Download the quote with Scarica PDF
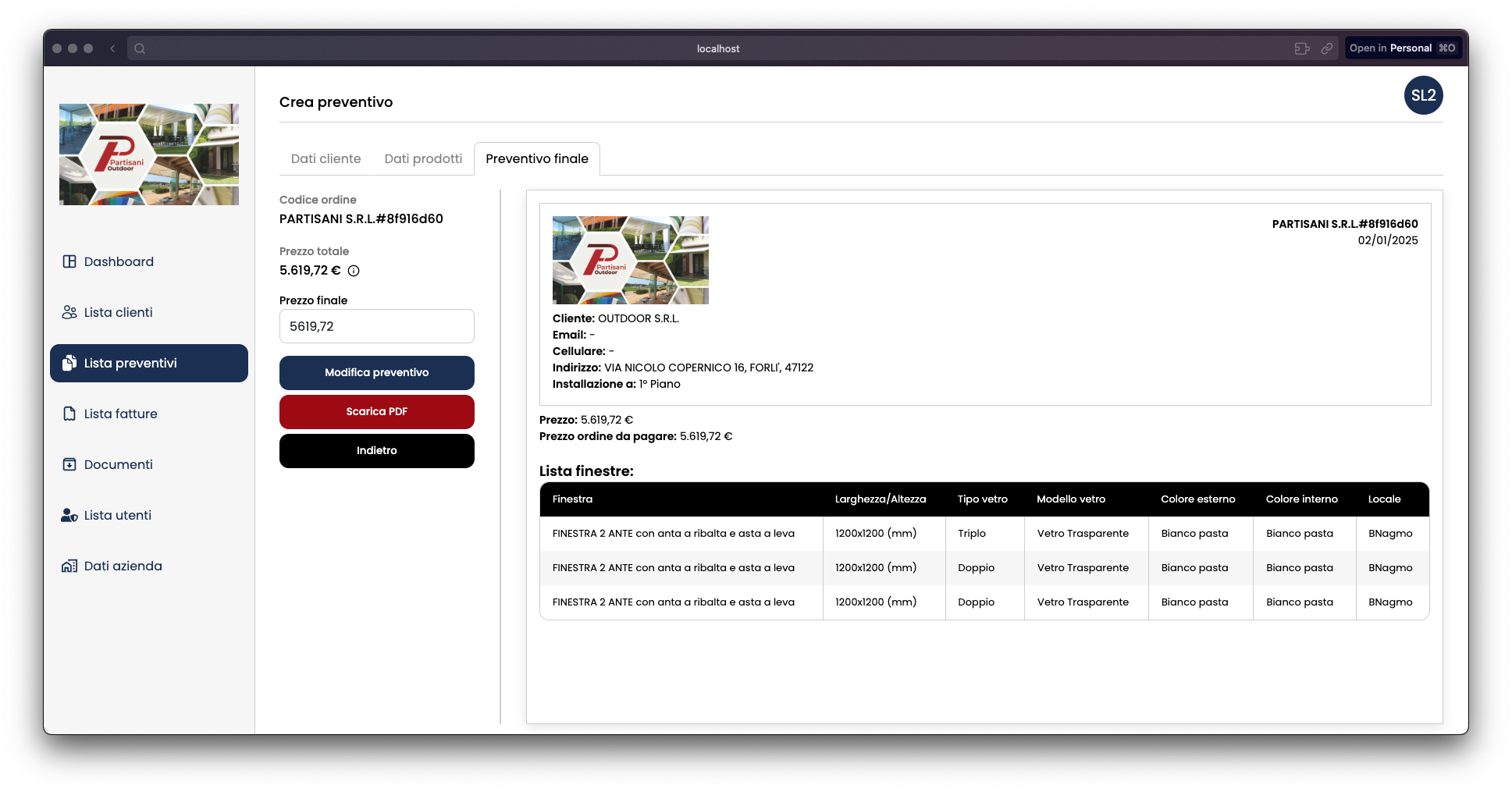 (376, 411)
